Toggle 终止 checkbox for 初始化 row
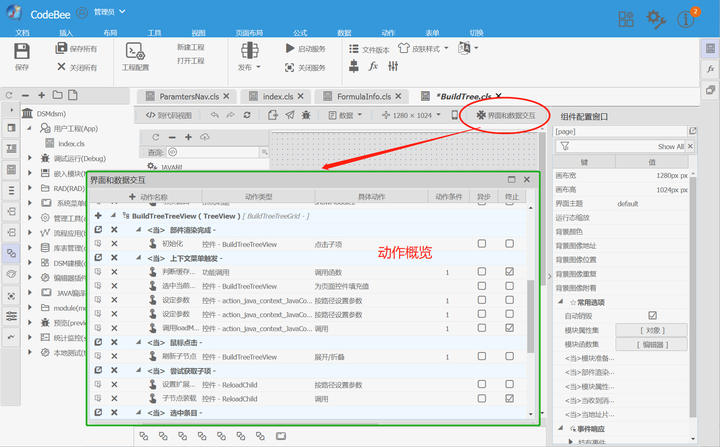Screen dimensions: 720x447 click(x=510, y=243)
